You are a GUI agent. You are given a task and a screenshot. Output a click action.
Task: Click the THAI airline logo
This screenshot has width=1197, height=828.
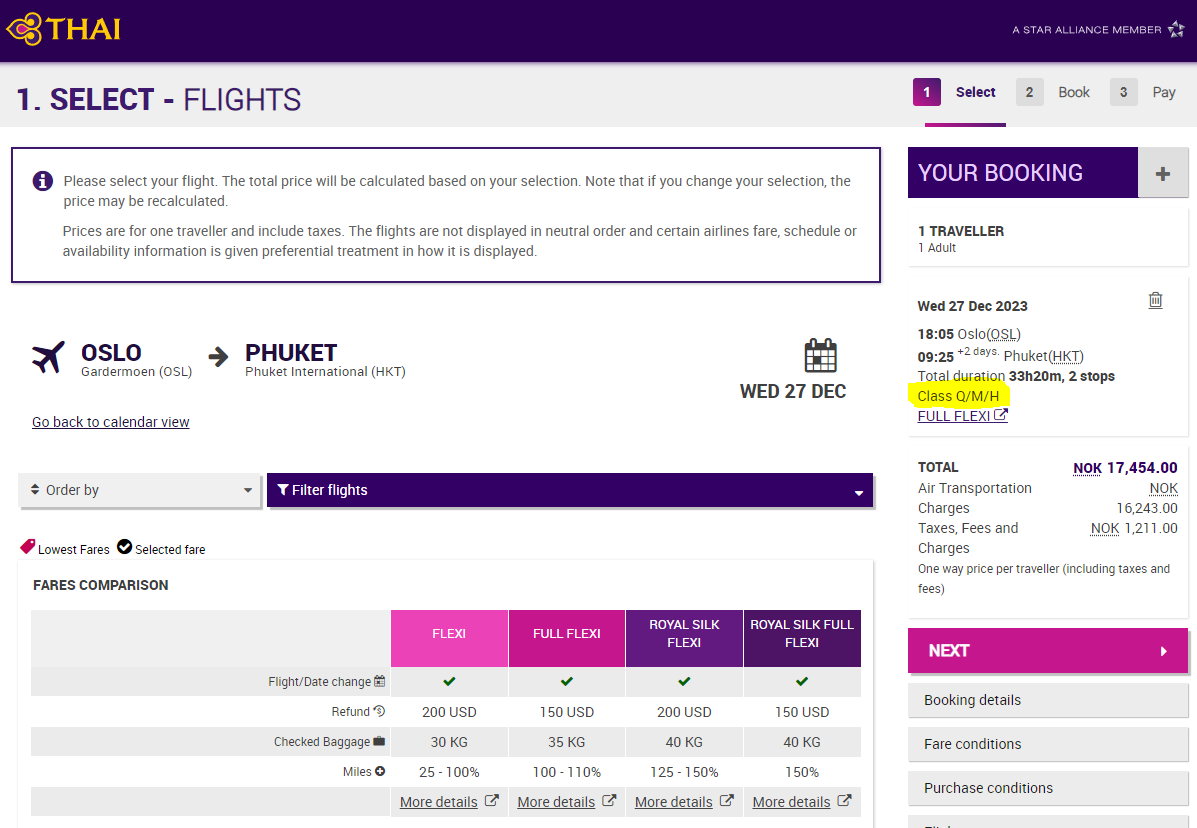click(63, 29)
